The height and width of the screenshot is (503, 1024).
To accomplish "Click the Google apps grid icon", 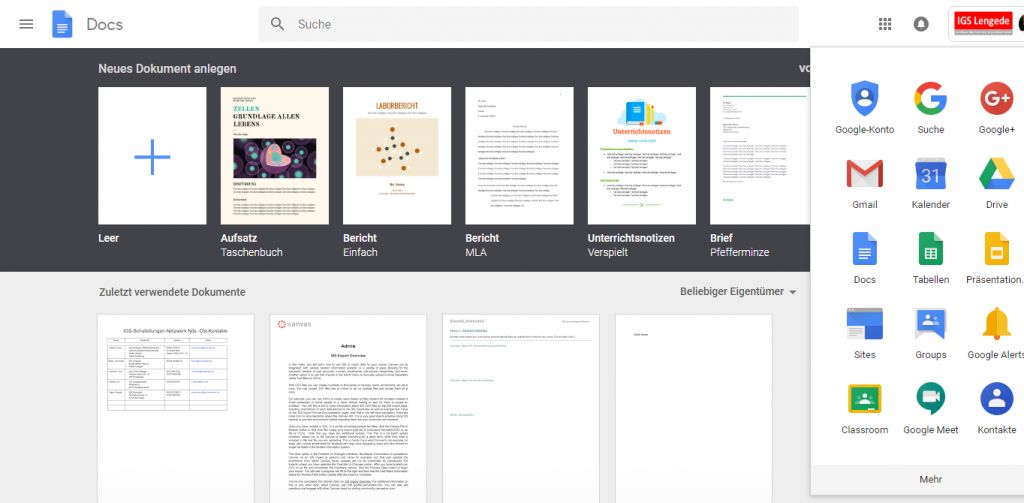I will point(884,24).
